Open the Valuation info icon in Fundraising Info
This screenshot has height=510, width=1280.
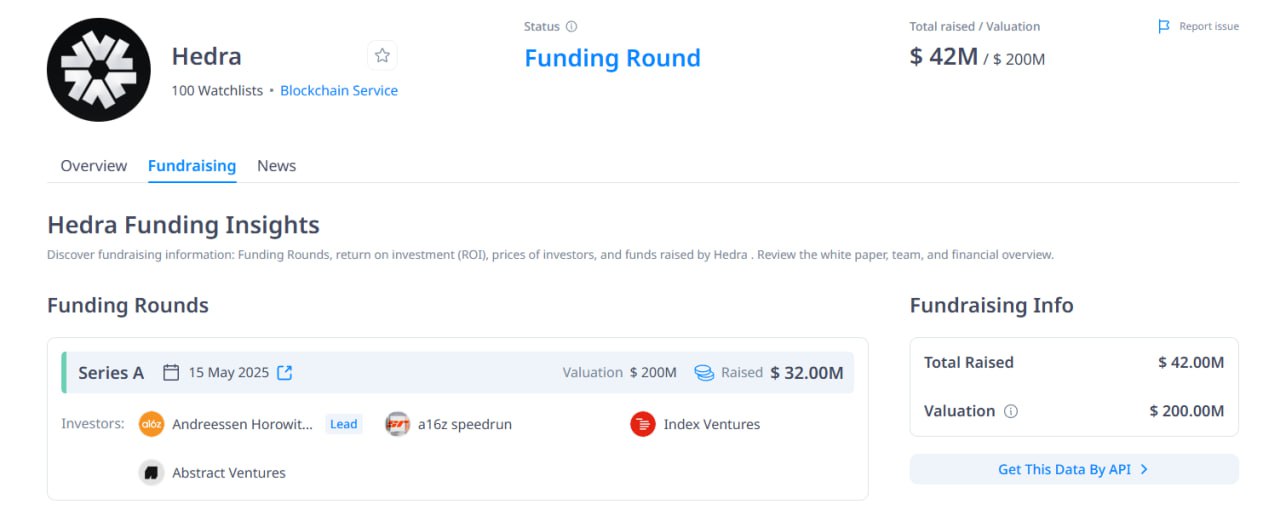pos(1011,411)
